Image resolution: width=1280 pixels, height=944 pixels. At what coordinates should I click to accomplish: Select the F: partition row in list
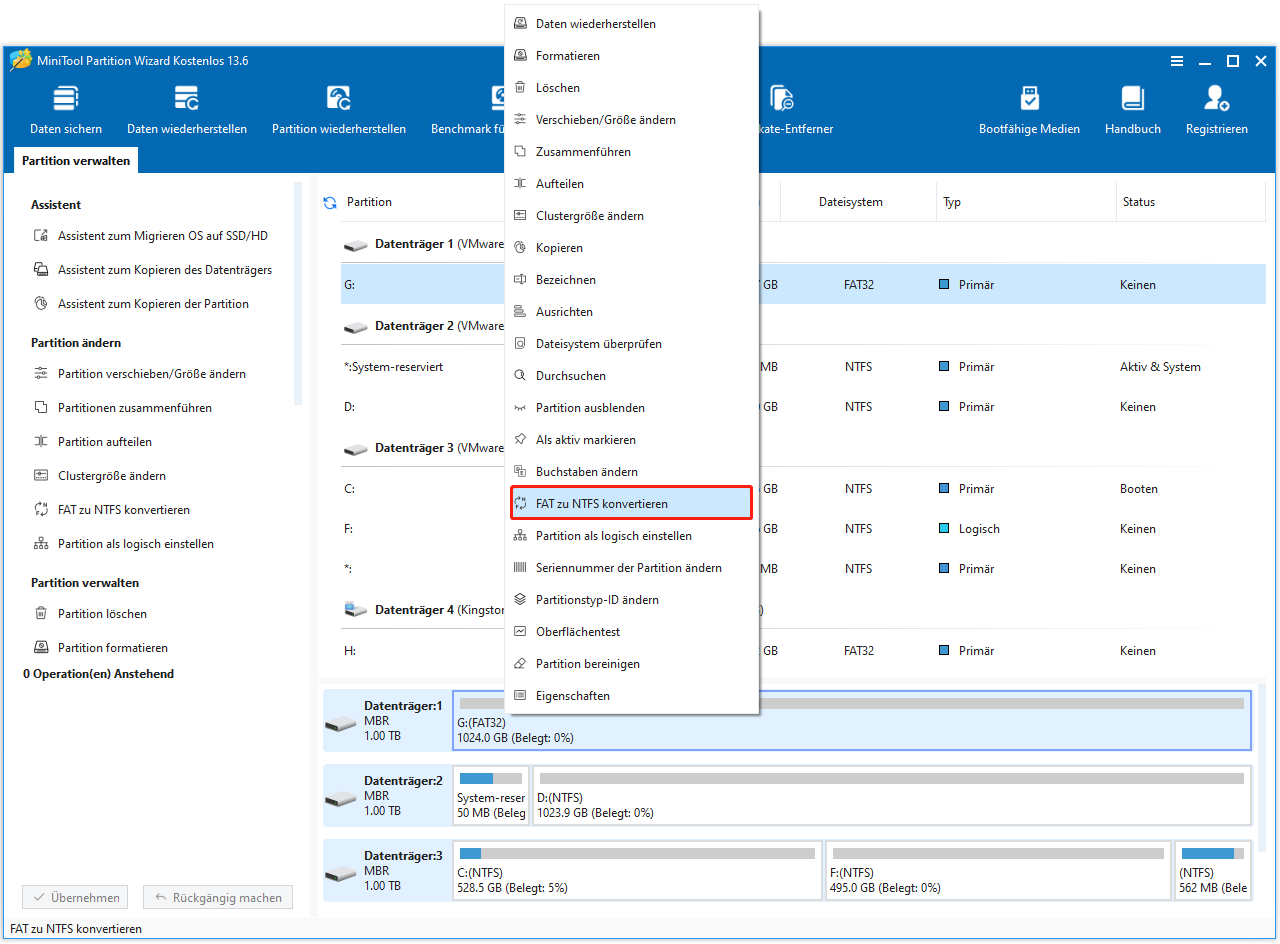coord(803,529)
